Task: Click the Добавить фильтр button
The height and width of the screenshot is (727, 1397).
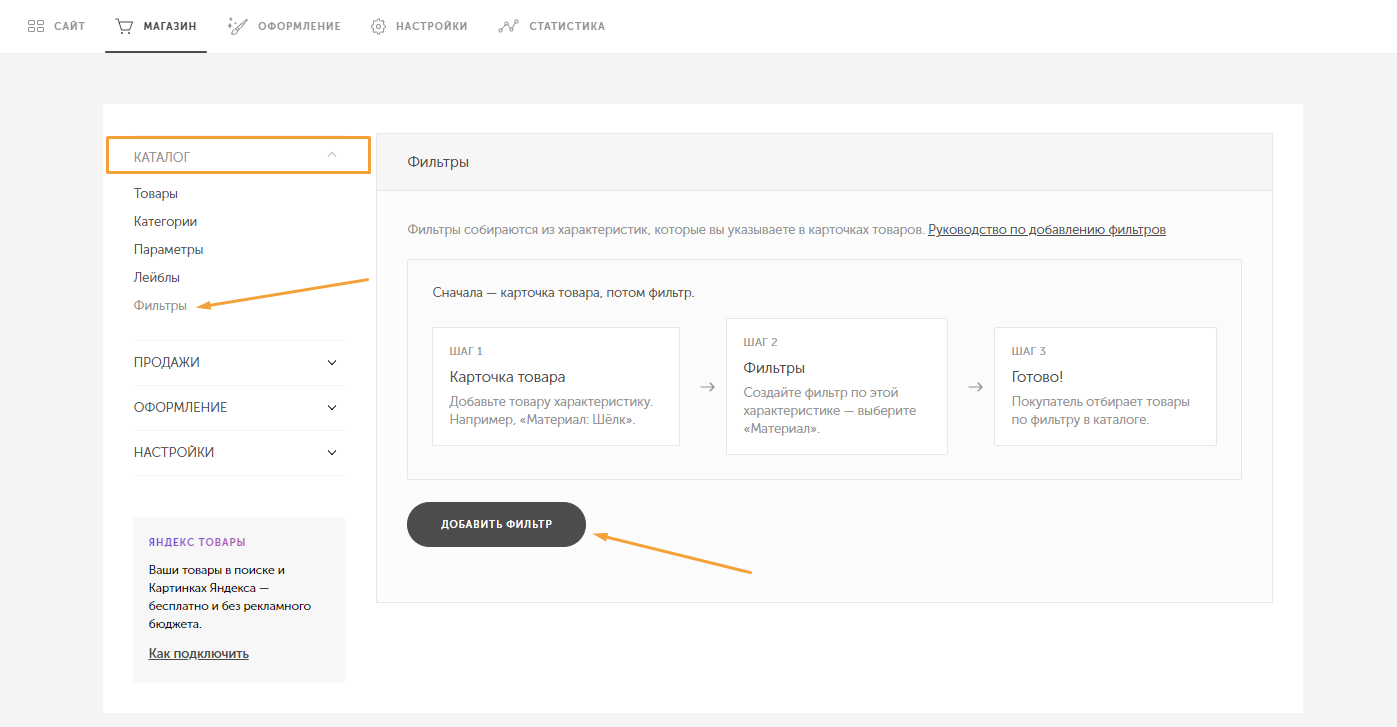Action: (x=496, y=524)
